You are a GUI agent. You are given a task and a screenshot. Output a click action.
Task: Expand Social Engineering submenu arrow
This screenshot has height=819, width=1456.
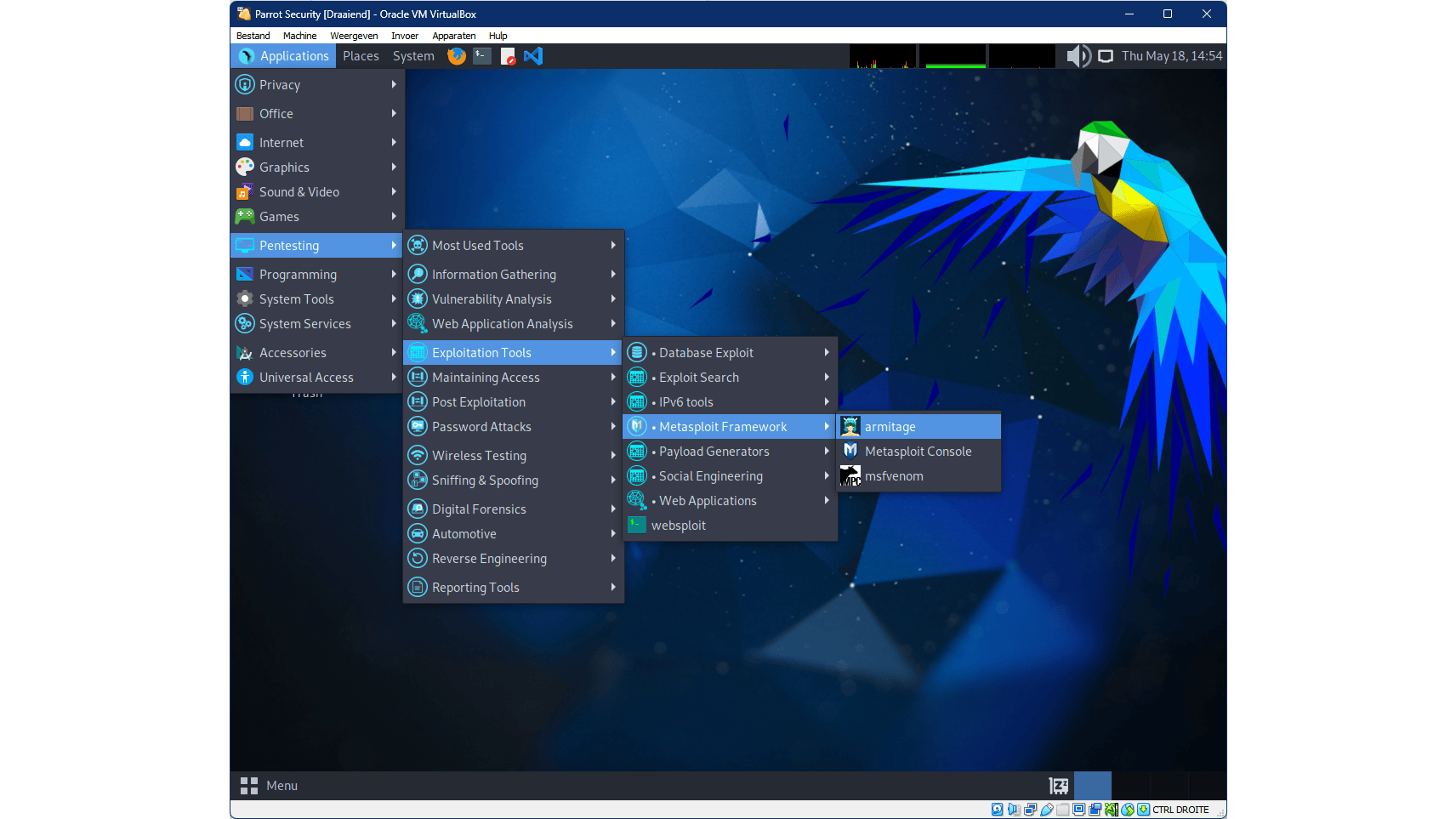pos(827,476)
